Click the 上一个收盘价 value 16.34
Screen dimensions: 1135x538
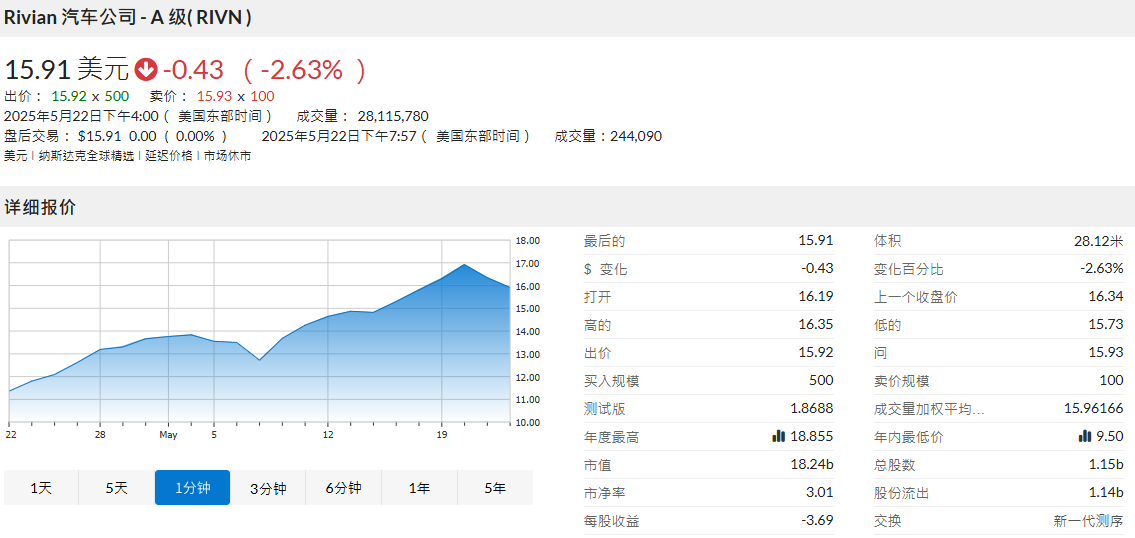1108,297
